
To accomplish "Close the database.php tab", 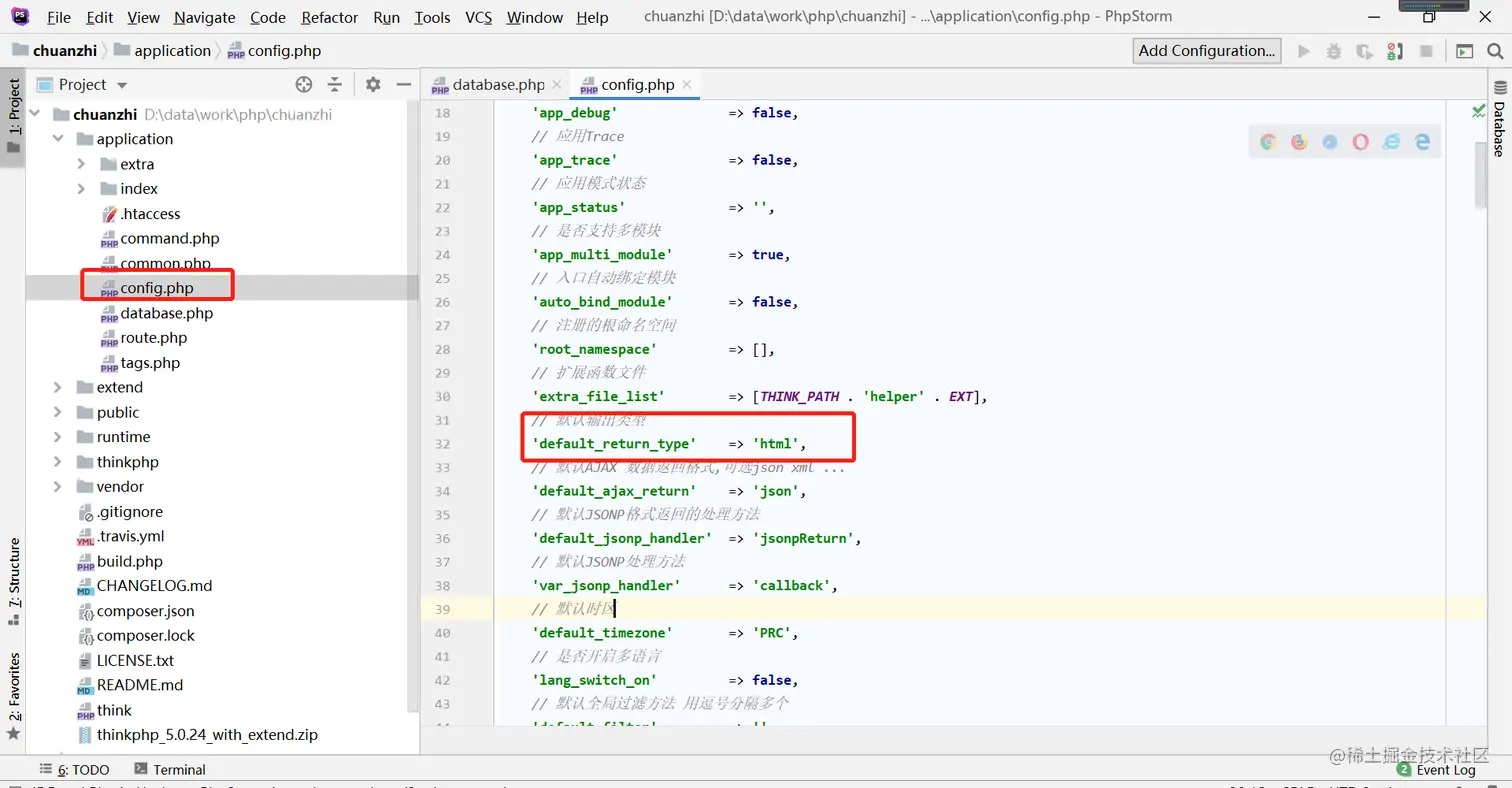I will tap(557, 85).
